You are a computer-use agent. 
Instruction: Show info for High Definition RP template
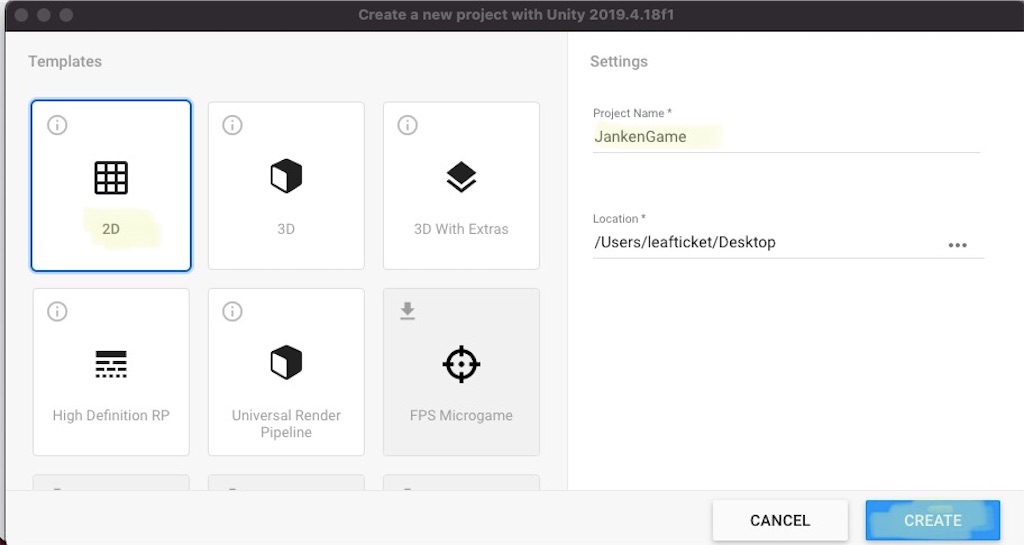57,312
